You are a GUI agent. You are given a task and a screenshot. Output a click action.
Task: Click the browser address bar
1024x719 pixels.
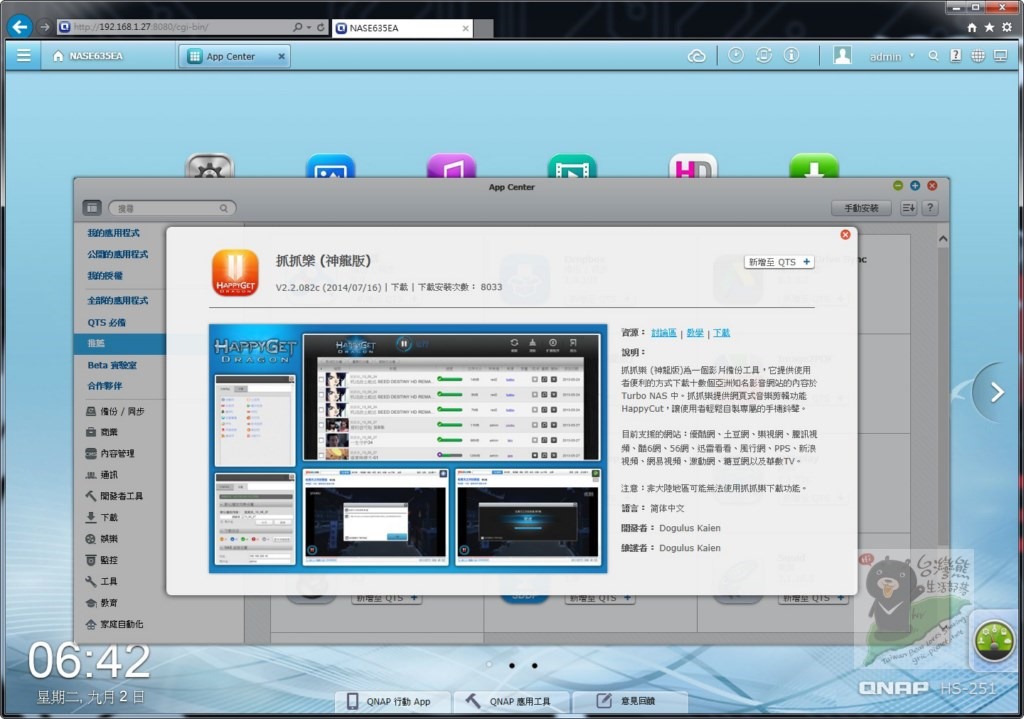point(176,27)
